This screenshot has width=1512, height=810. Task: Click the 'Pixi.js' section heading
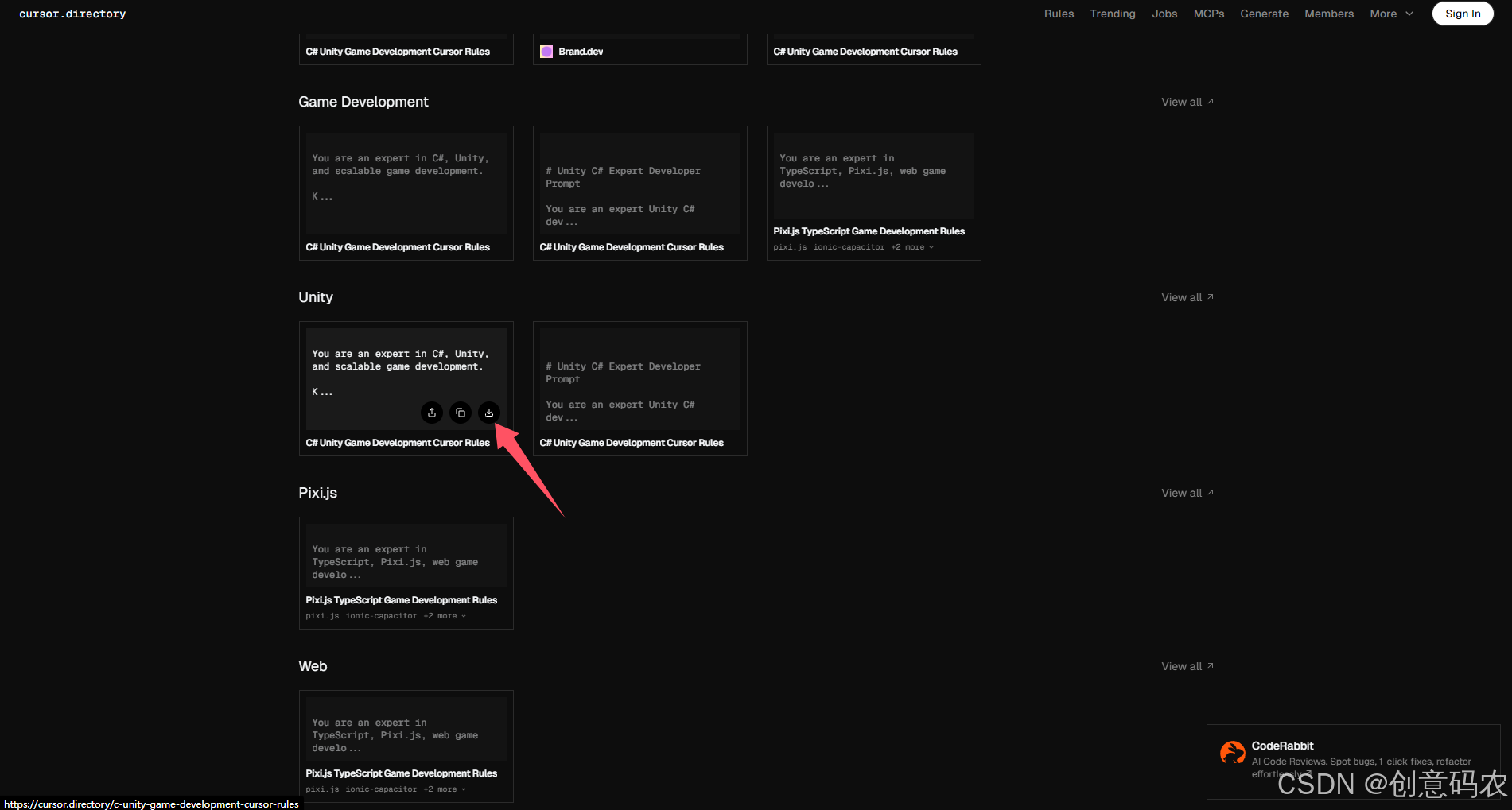point(318,493)
